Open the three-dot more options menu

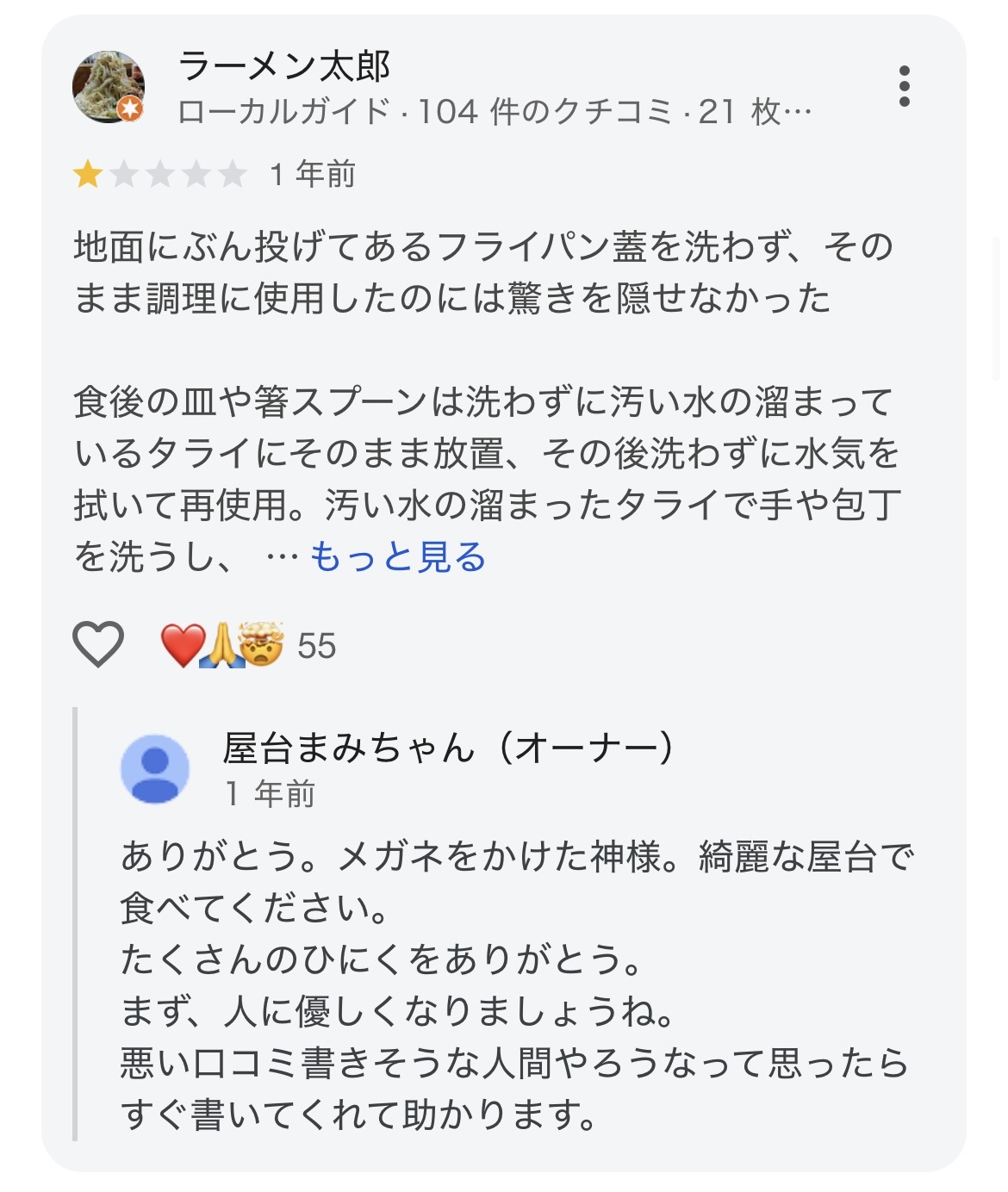903,86
